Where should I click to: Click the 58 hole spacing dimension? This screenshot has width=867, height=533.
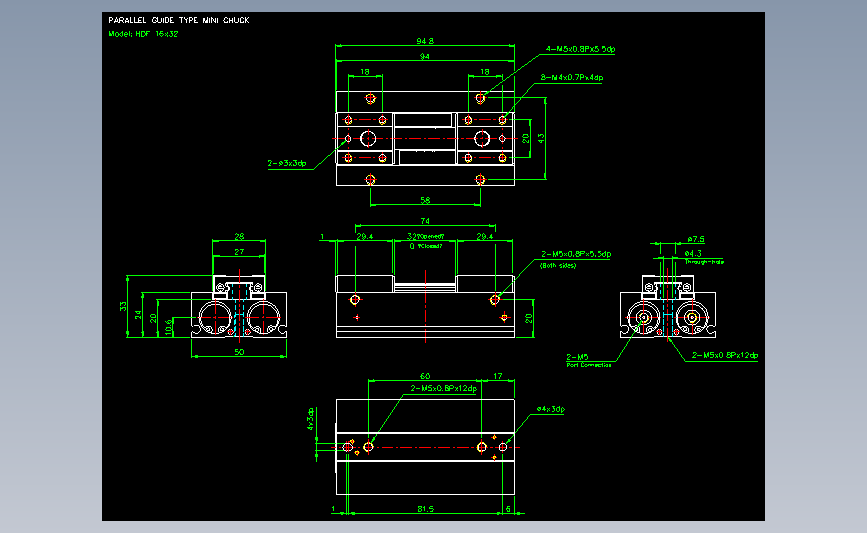(425, 200)
